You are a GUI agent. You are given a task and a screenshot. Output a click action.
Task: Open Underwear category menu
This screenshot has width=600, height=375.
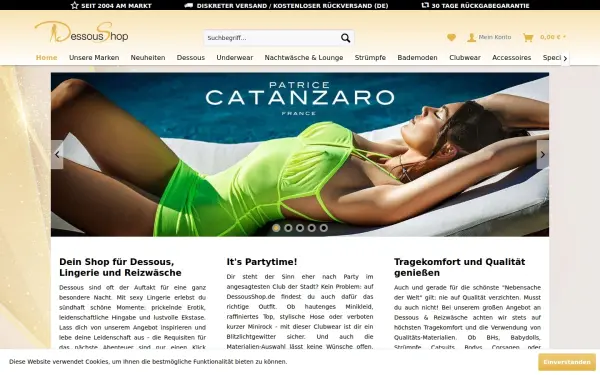[x=235, y=58]
